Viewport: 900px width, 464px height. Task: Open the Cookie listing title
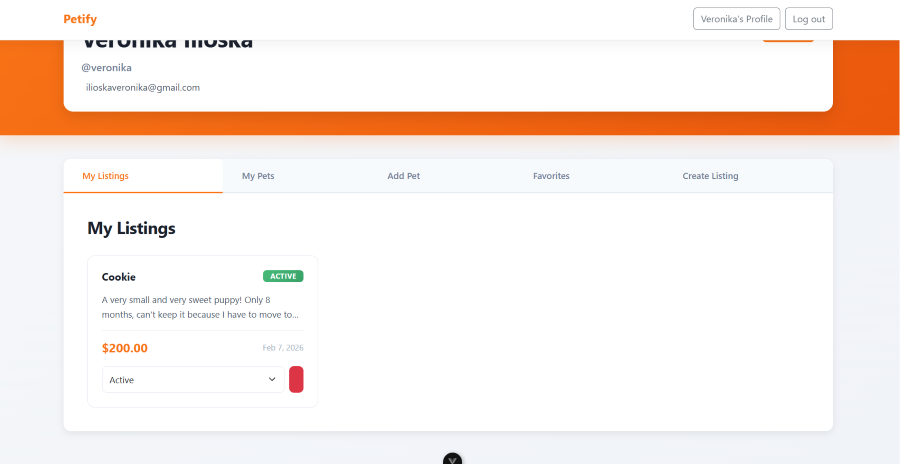click(x=119, y=277)
